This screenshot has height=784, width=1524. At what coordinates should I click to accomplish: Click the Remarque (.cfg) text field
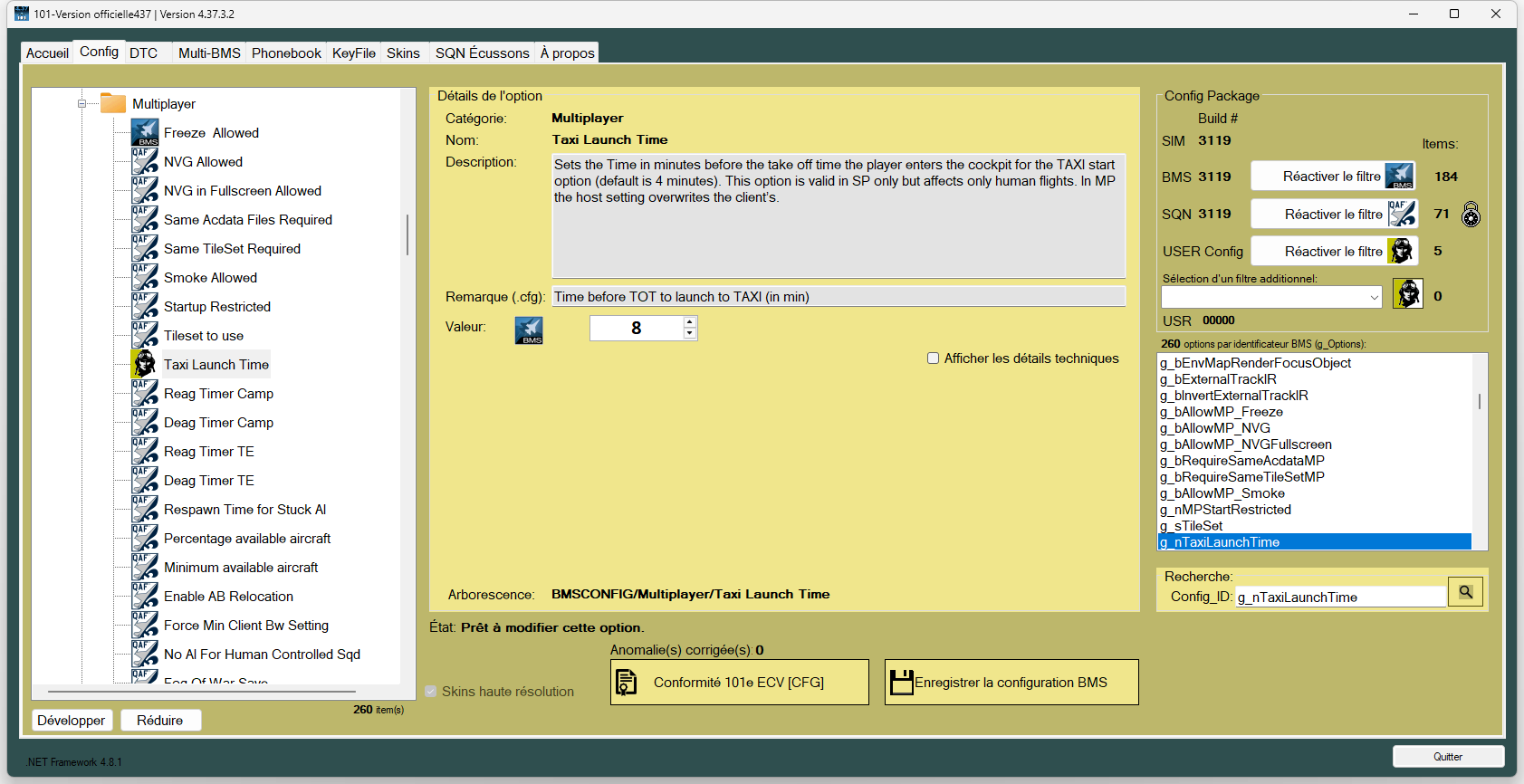click(x=839, y=297)
